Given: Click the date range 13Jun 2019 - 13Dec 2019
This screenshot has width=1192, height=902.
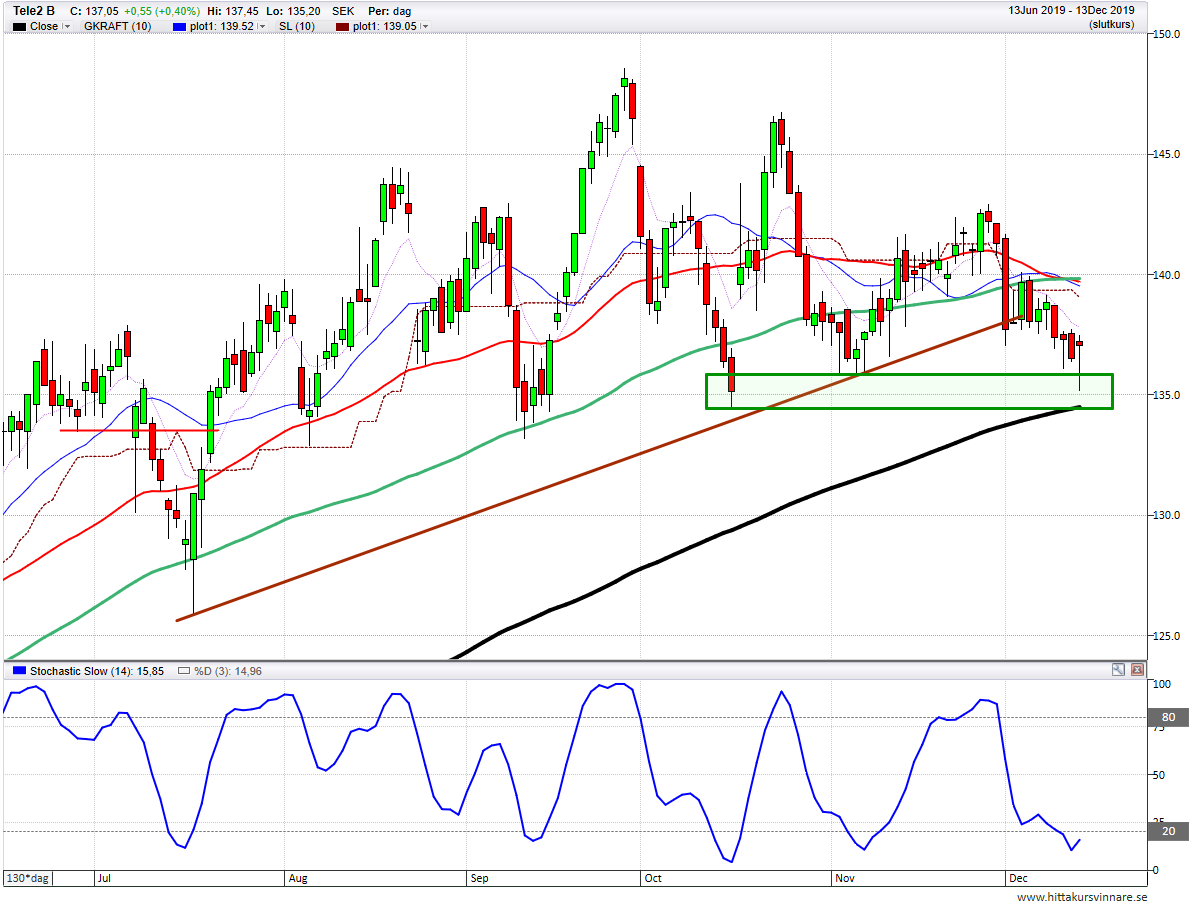Looking at the screenshot, I should [1071, 11].
